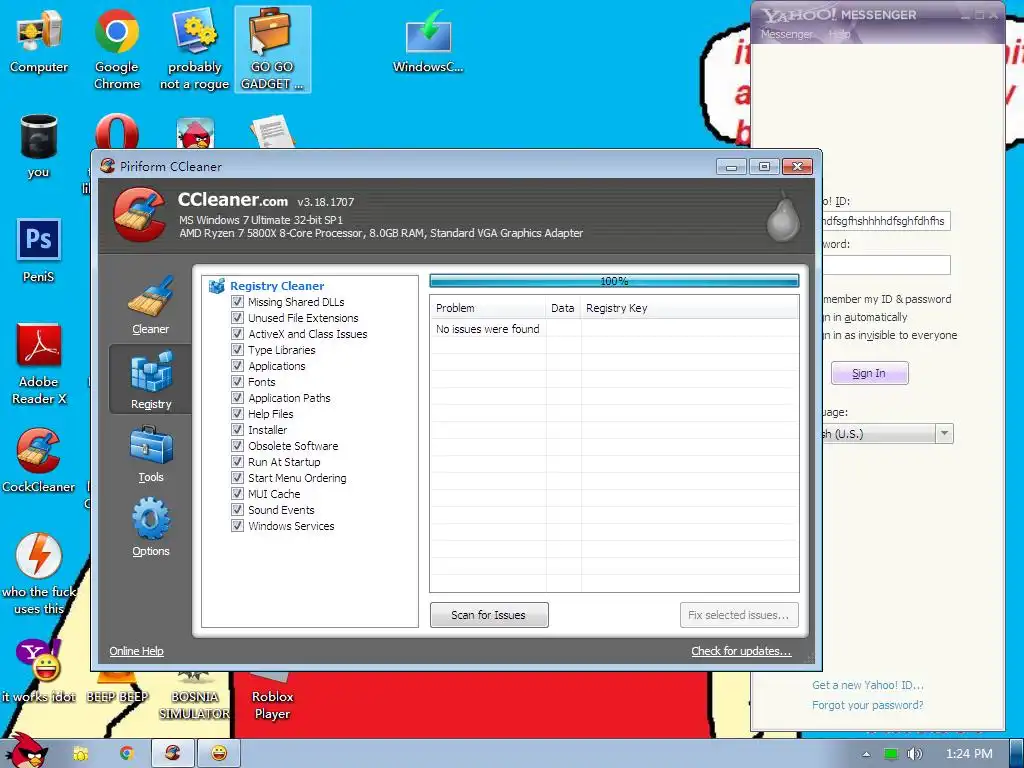Switch to Yahoo Messenger taskbar button
The image size is (1024, 768).
pos(219,753)
